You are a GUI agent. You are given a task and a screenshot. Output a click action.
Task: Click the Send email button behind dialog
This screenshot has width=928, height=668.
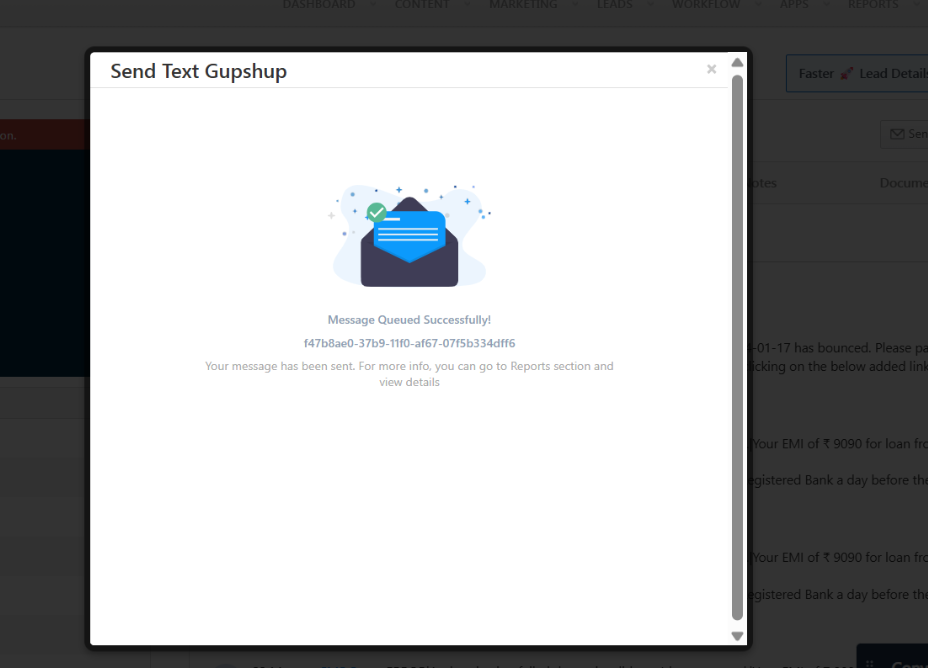(904, 134)
